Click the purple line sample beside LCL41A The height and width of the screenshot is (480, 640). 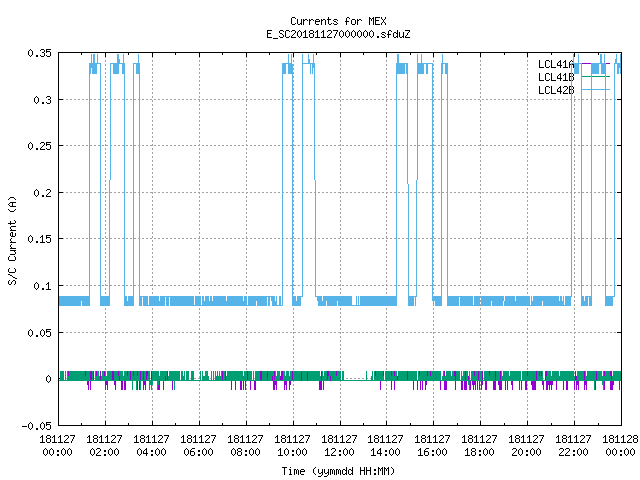pyautogui.click(x=595, y=64)
